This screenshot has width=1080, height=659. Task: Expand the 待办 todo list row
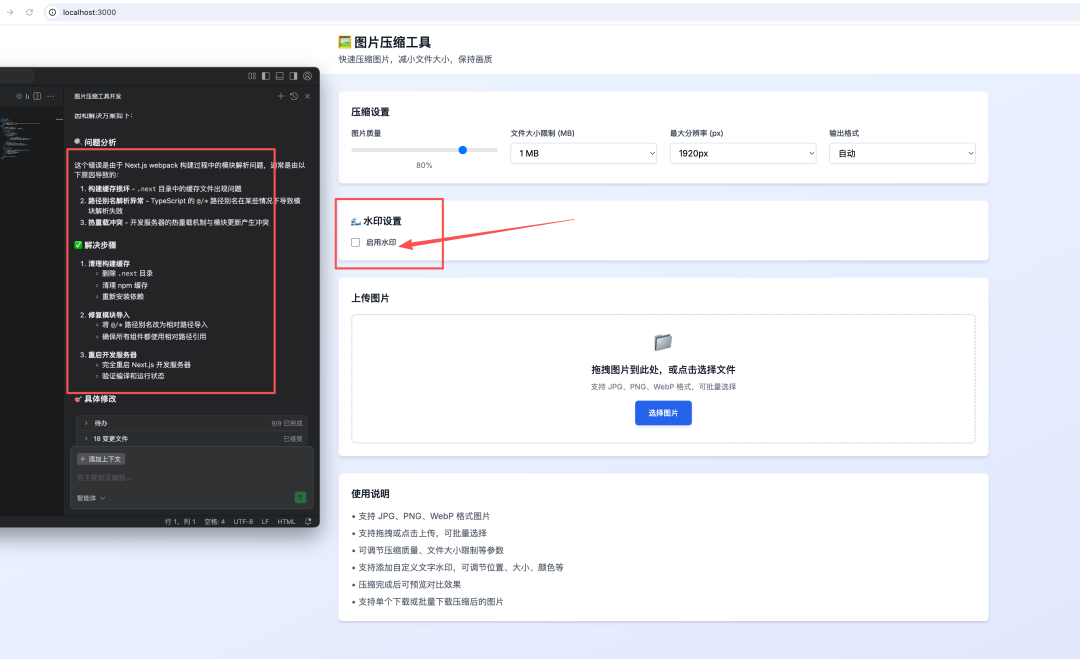tap(191, 423)
